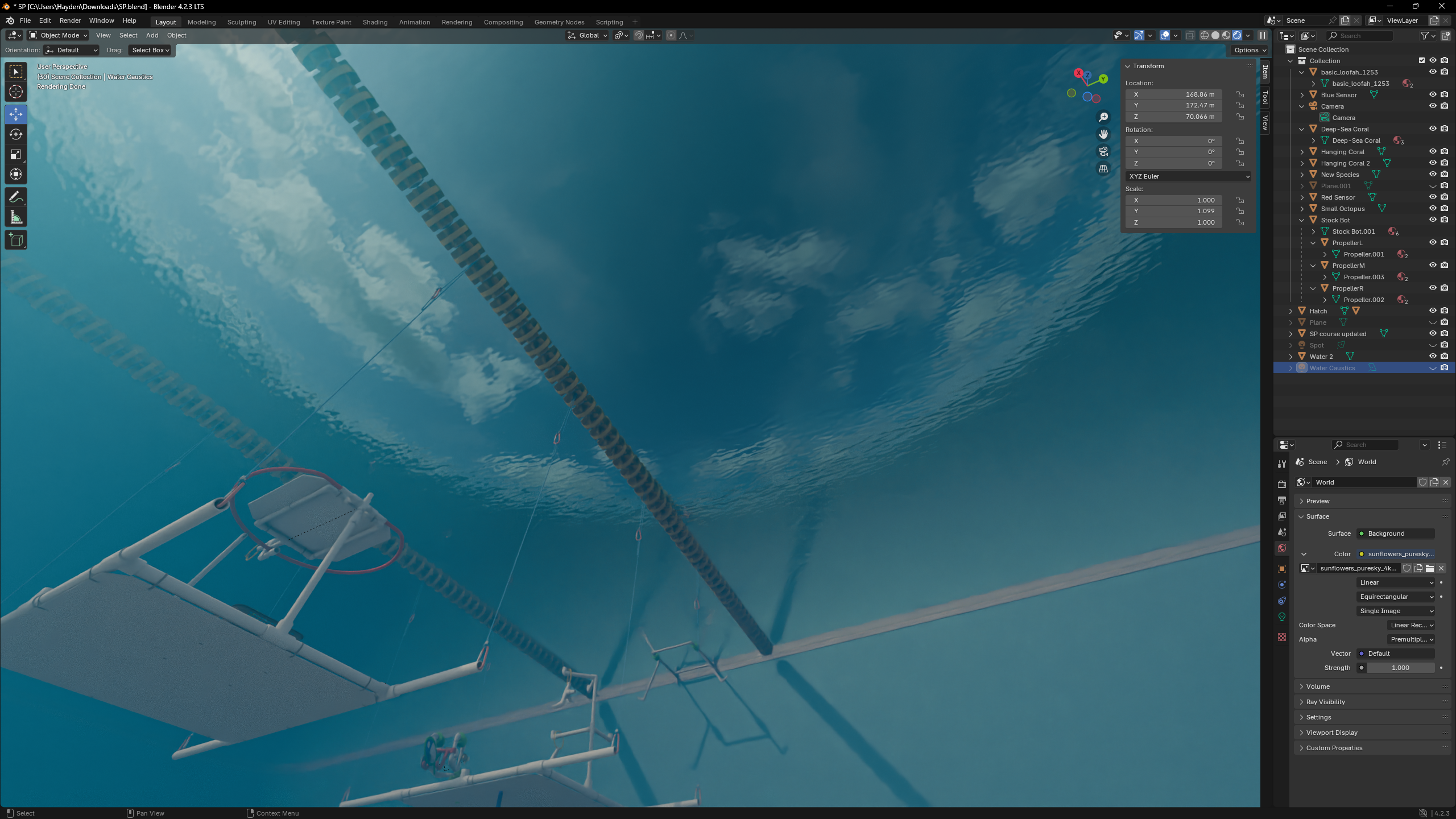This screenshot has height=819, width=1456.
Task: Toggle viewport overlays button
Action: coord(1165,35)
